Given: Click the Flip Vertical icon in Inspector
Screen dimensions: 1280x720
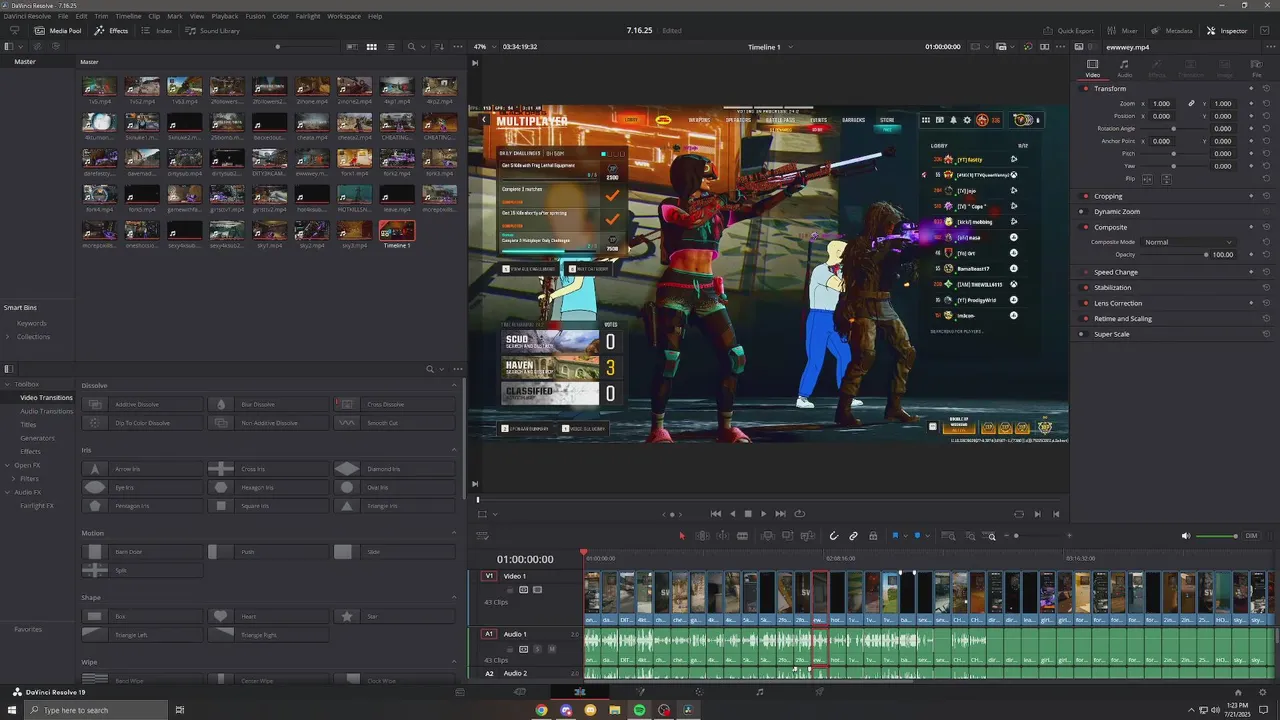Looking at the screenshot, I should 1165,179.
